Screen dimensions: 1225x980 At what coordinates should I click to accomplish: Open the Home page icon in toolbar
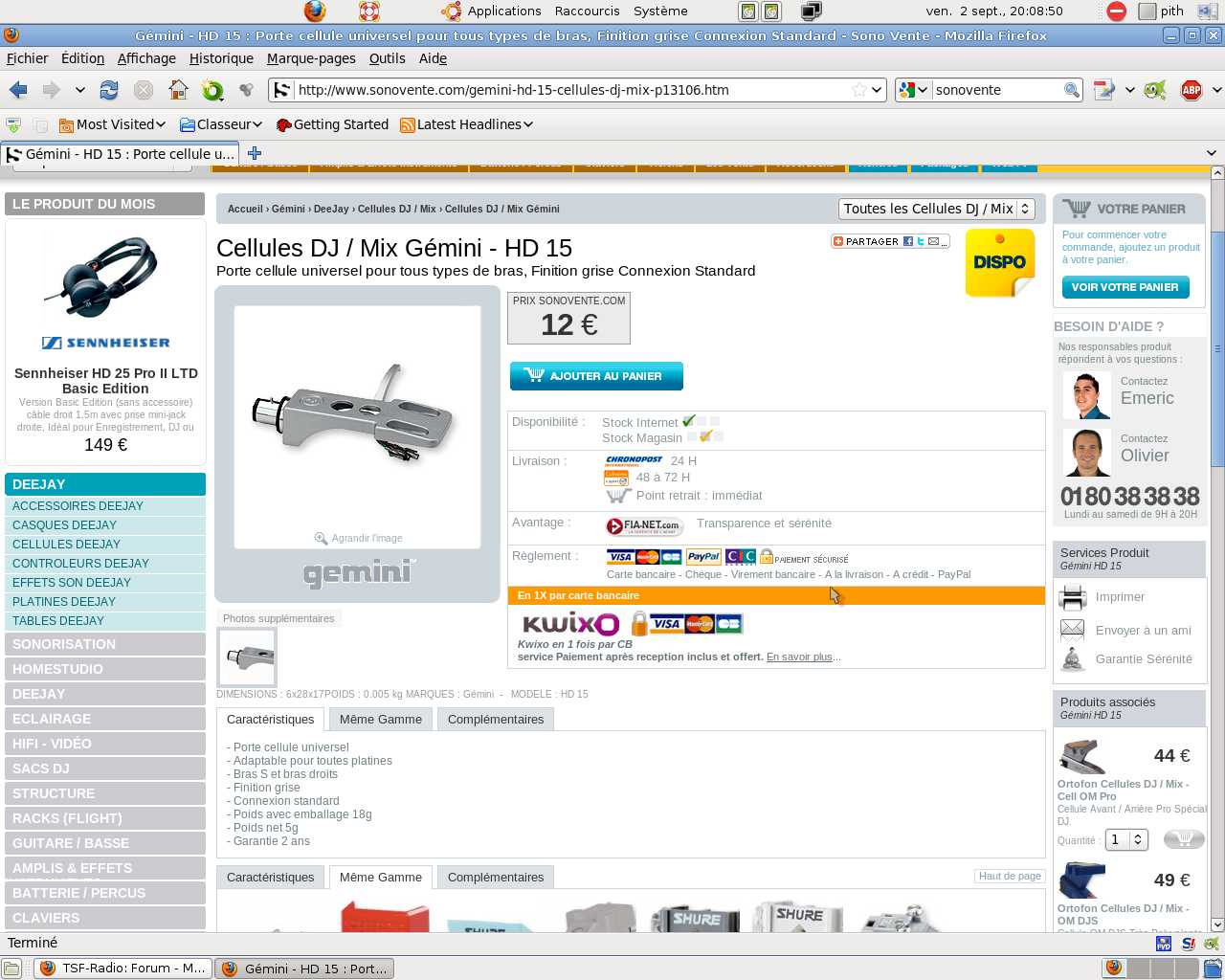[x=178, y=90]
